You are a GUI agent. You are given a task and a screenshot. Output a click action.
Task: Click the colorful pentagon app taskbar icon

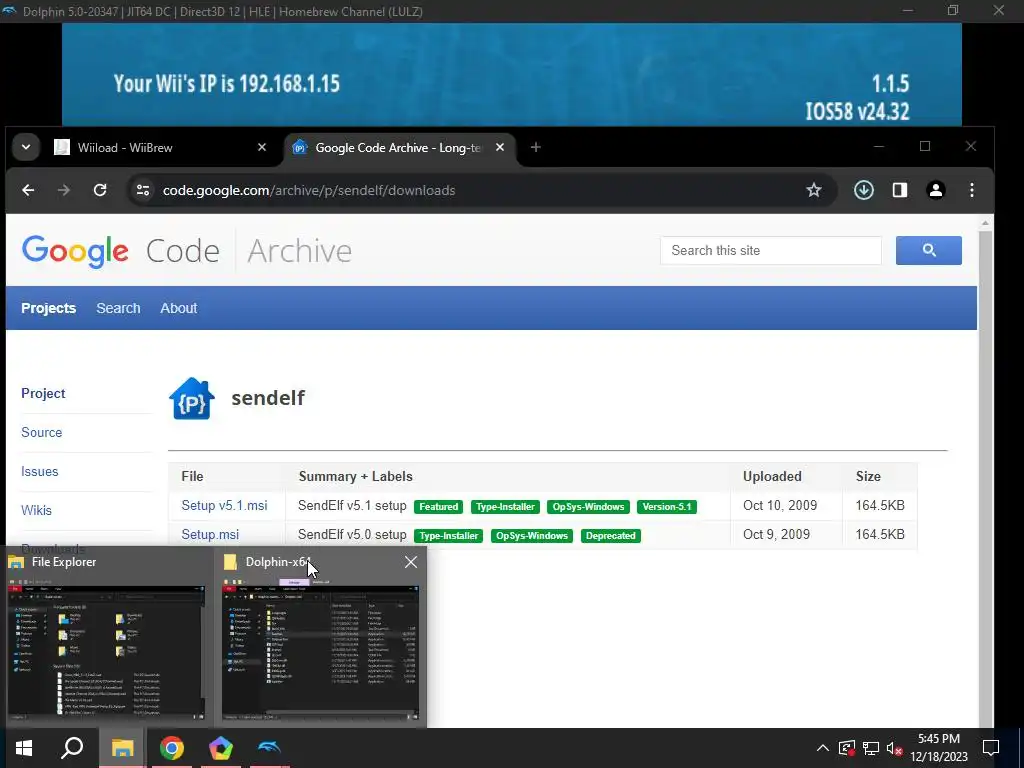click(221, 748)
